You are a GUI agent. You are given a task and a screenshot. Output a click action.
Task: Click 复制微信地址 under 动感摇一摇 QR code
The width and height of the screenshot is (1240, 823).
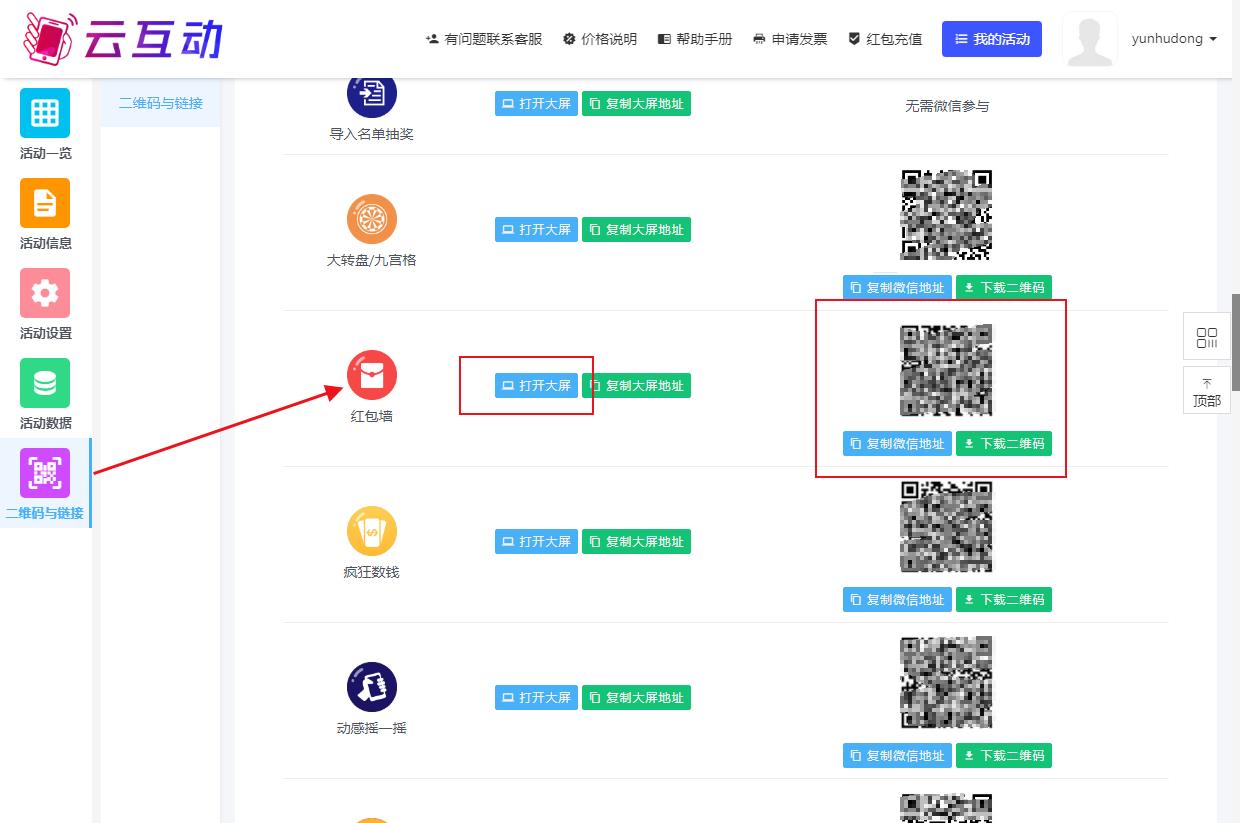pyautogui.click(x=897, y=756)
